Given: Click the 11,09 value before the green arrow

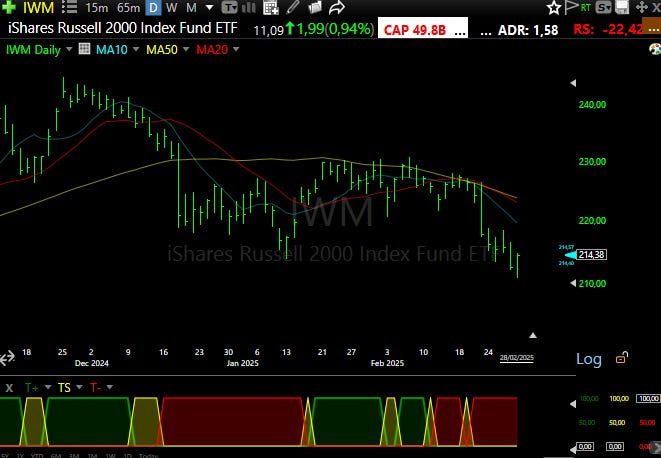Looking at the screenshot, I should (x=269, y=30).
